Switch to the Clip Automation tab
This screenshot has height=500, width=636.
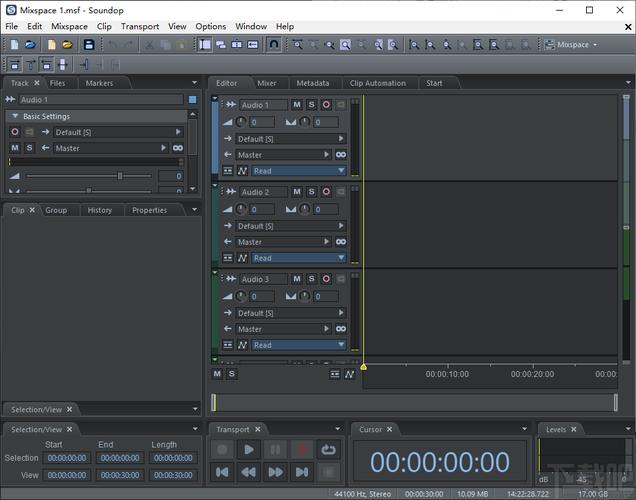[378, 83]
